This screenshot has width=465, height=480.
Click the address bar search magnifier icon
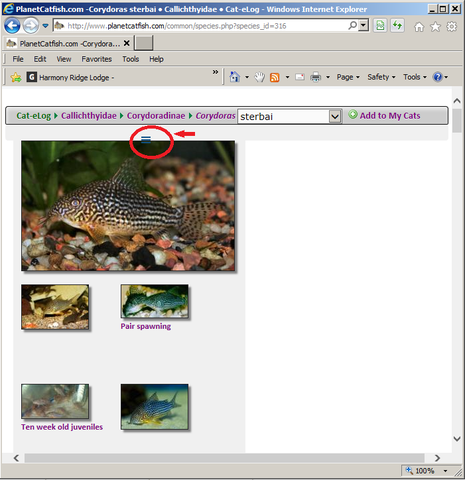coord(352,25)
